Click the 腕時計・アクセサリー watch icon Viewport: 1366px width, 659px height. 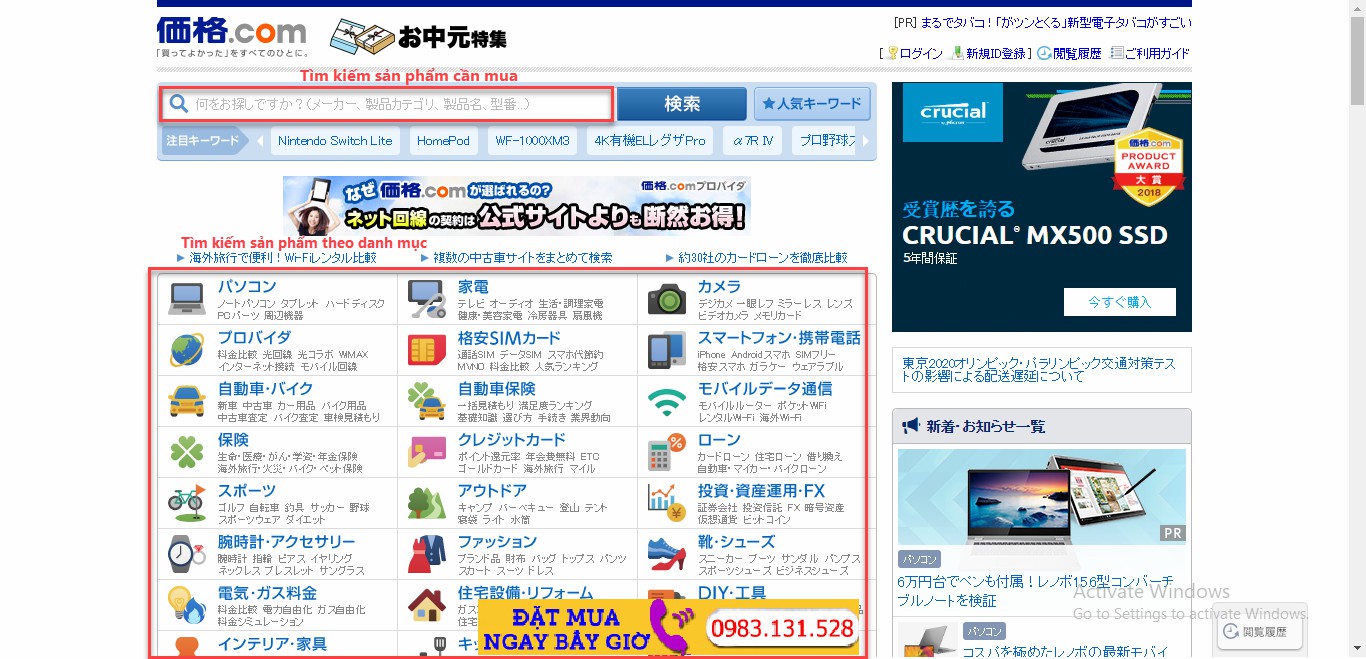point(187,554)
